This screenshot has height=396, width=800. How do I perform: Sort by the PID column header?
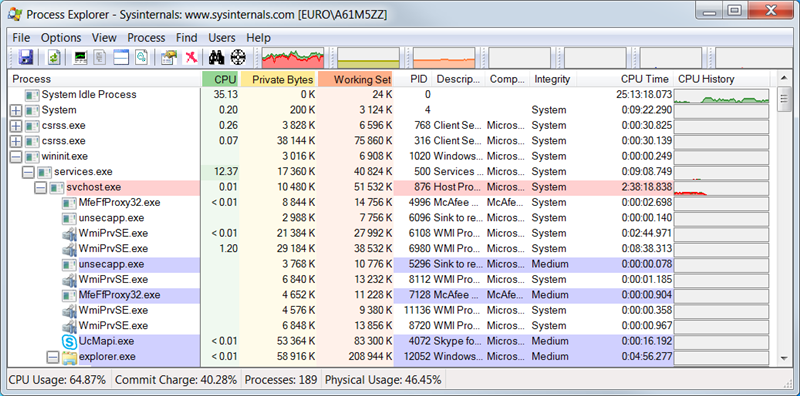click(413, 79)
